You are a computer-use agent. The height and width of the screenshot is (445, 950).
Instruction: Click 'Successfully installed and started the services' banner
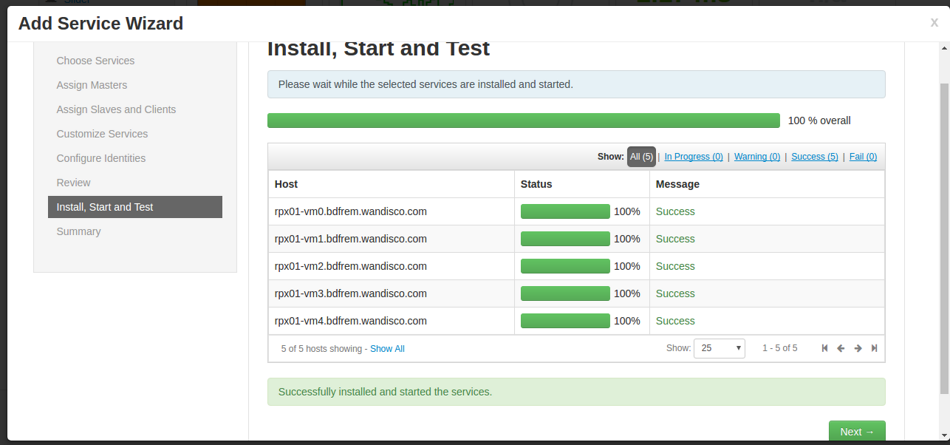(x=576, y=392)
